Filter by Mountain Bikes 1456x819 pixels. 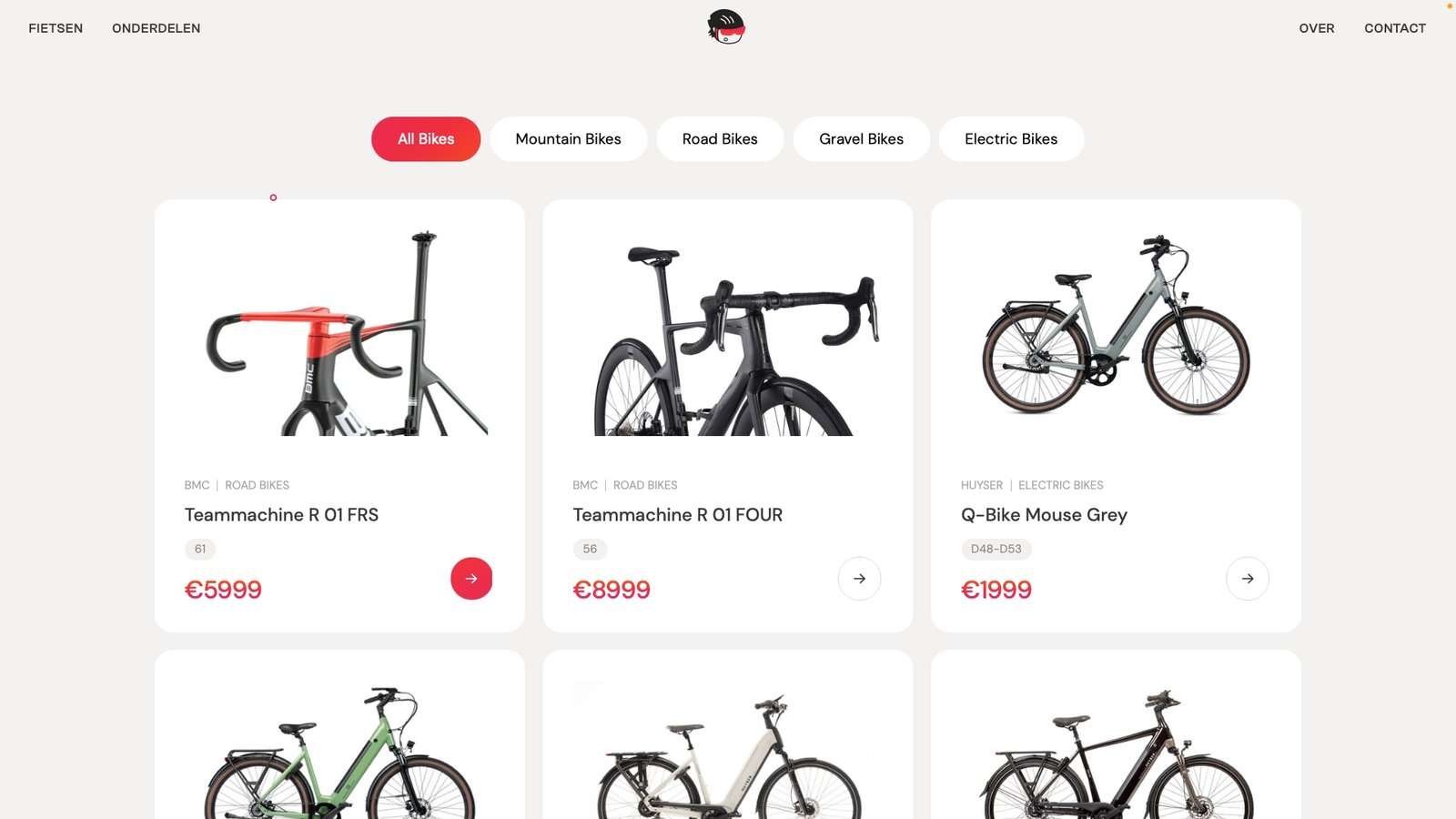568,139
